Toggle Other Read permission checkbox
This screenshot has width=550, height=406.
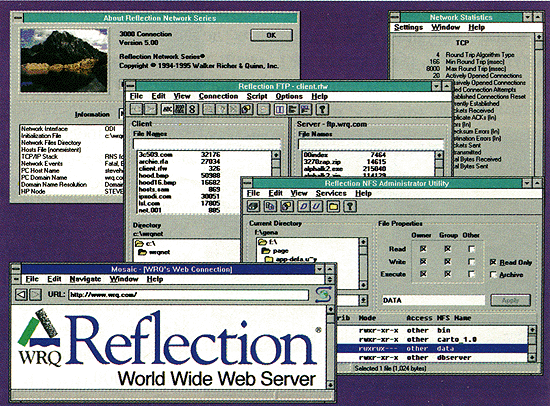click(x=471, y=249)
